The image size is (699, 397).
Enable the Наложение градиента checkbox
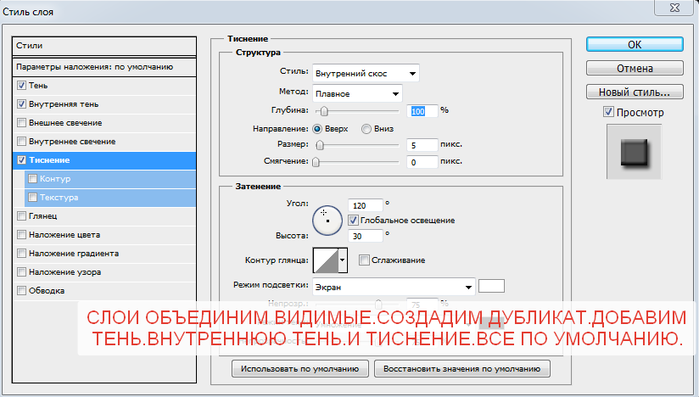pyautogui.click(x=21, y=253)
